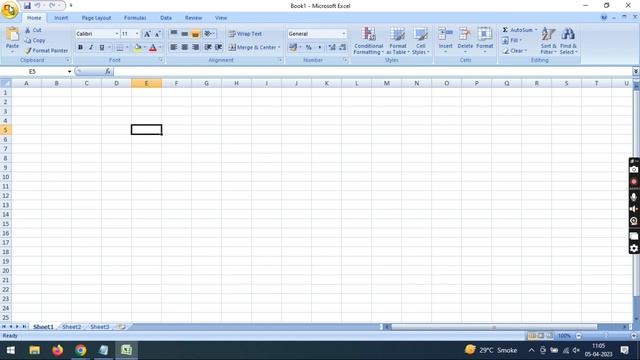Switch to the Review tab
Screen dimensions: 640x360
pos(193,18)
